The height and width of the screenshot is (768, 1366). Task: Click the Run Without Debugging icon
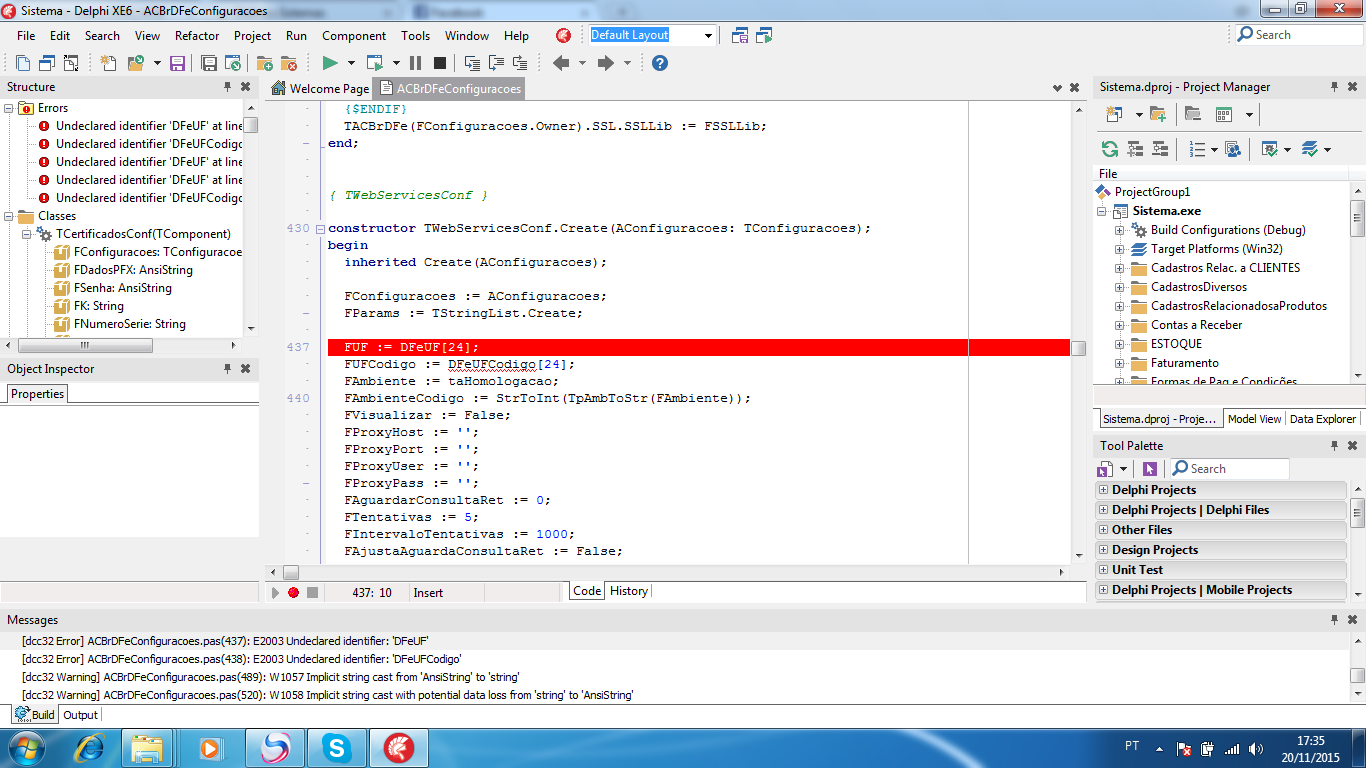tap(375, 63)
